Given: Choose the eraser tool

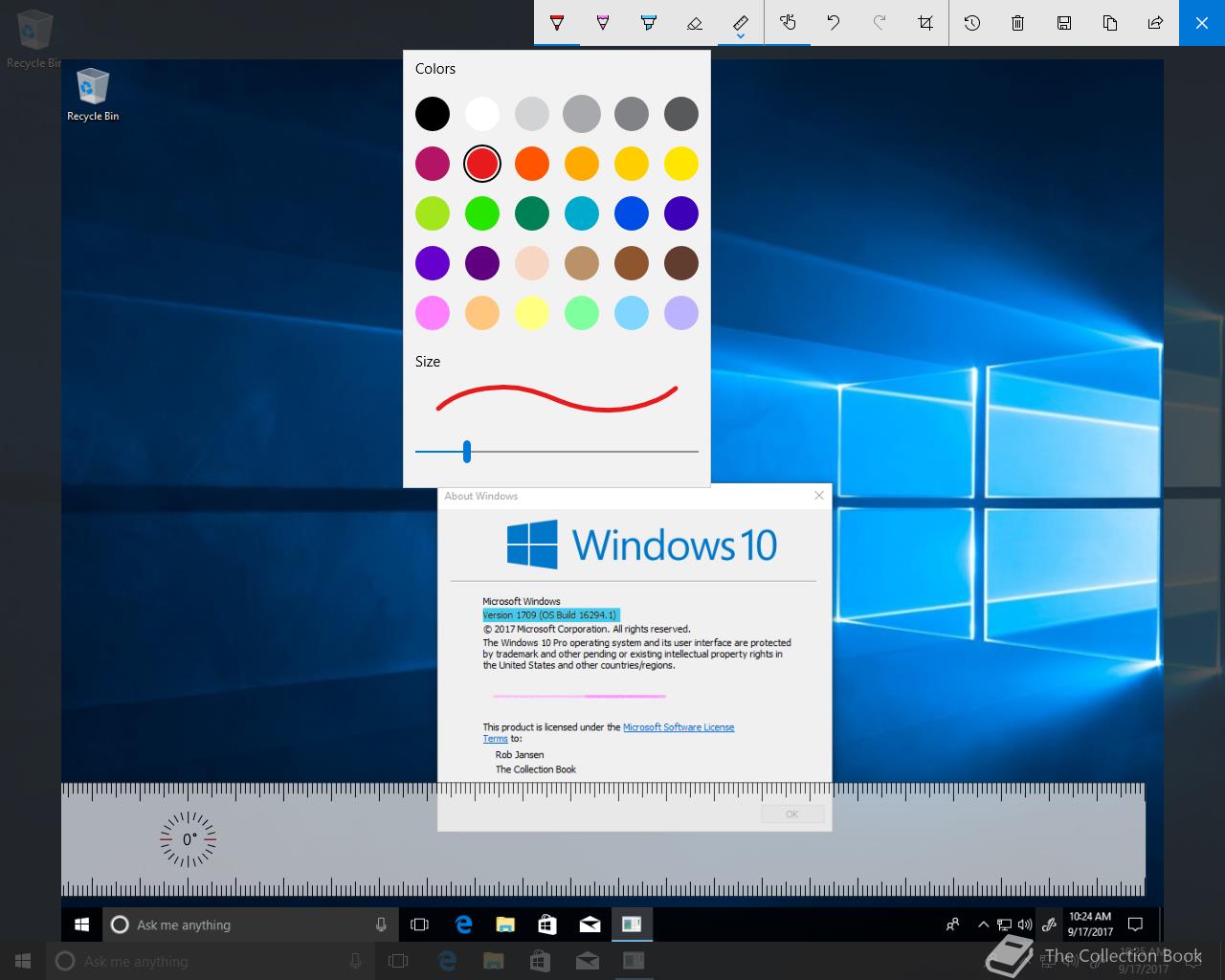Looking at the screenshot, I should pyautogui.click(x=695, y=22).
